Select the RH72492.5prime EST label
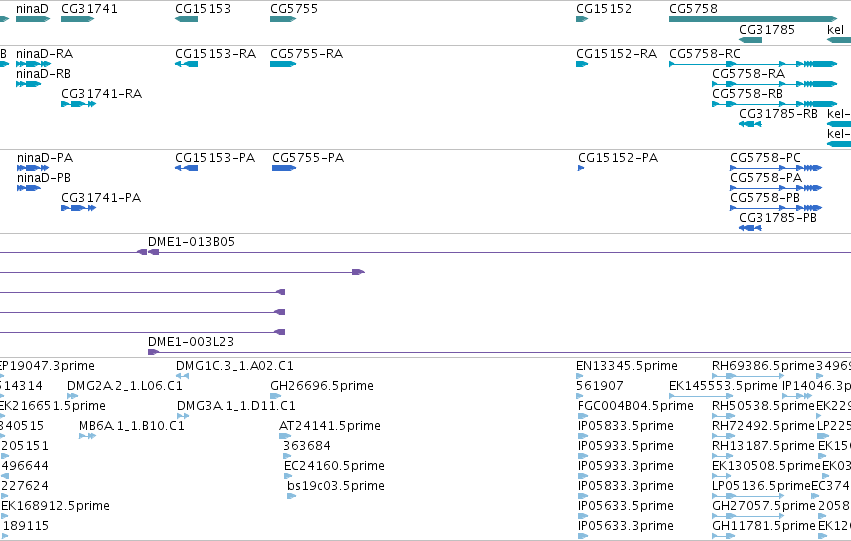Image resolution: width=851 pixels, height=541 pixels. point(763,426)
